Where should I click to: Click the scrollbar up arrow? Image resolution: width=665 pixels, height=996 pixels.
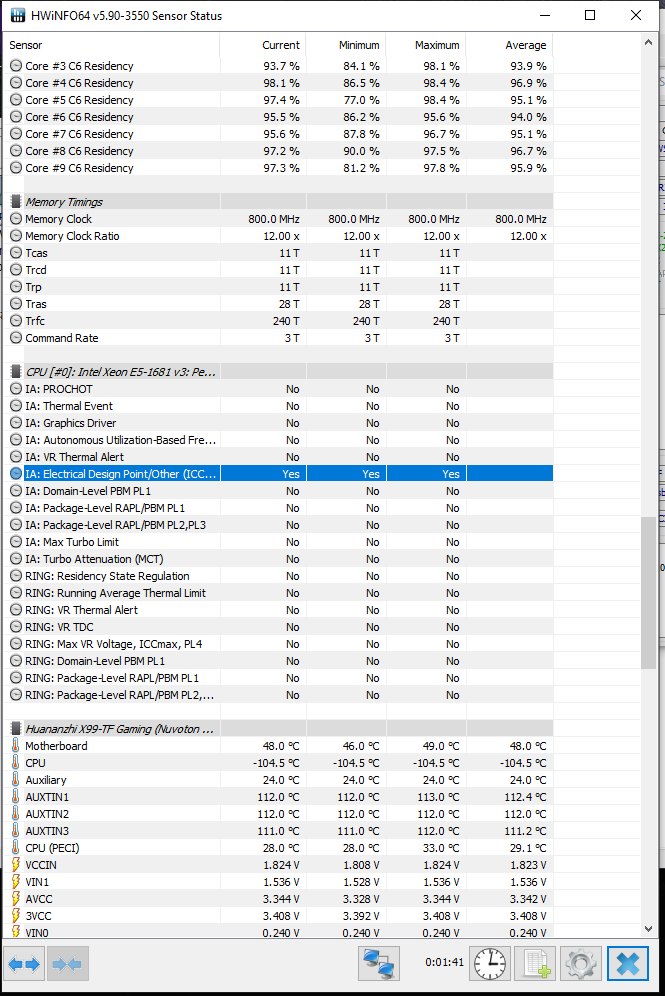click(x=648, y=43)
